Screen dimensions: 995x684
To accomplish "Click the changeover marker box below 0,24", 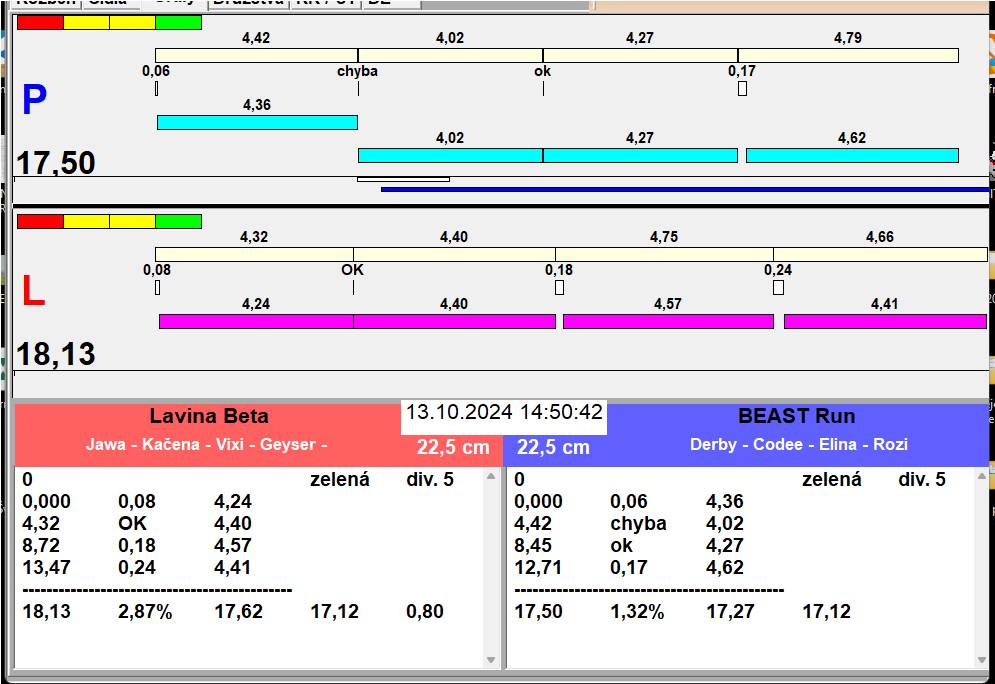I will click(x=778, y=288).
